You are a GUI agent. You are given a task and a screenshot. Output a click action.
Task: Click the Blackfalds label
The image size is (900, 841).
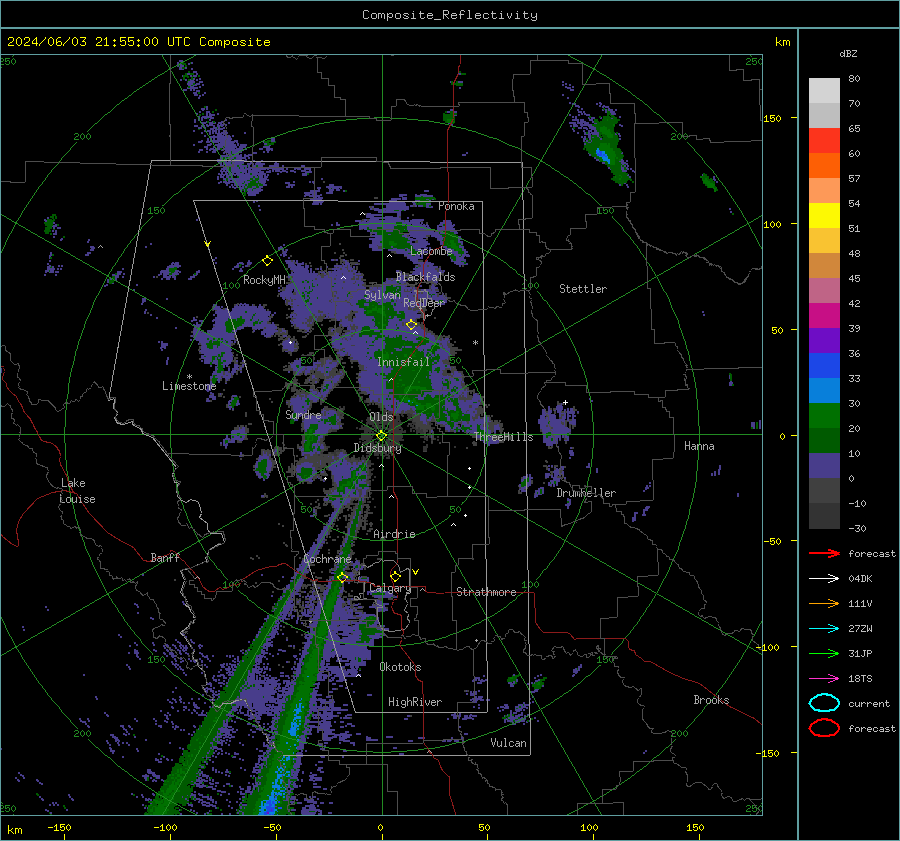point(425,277)
